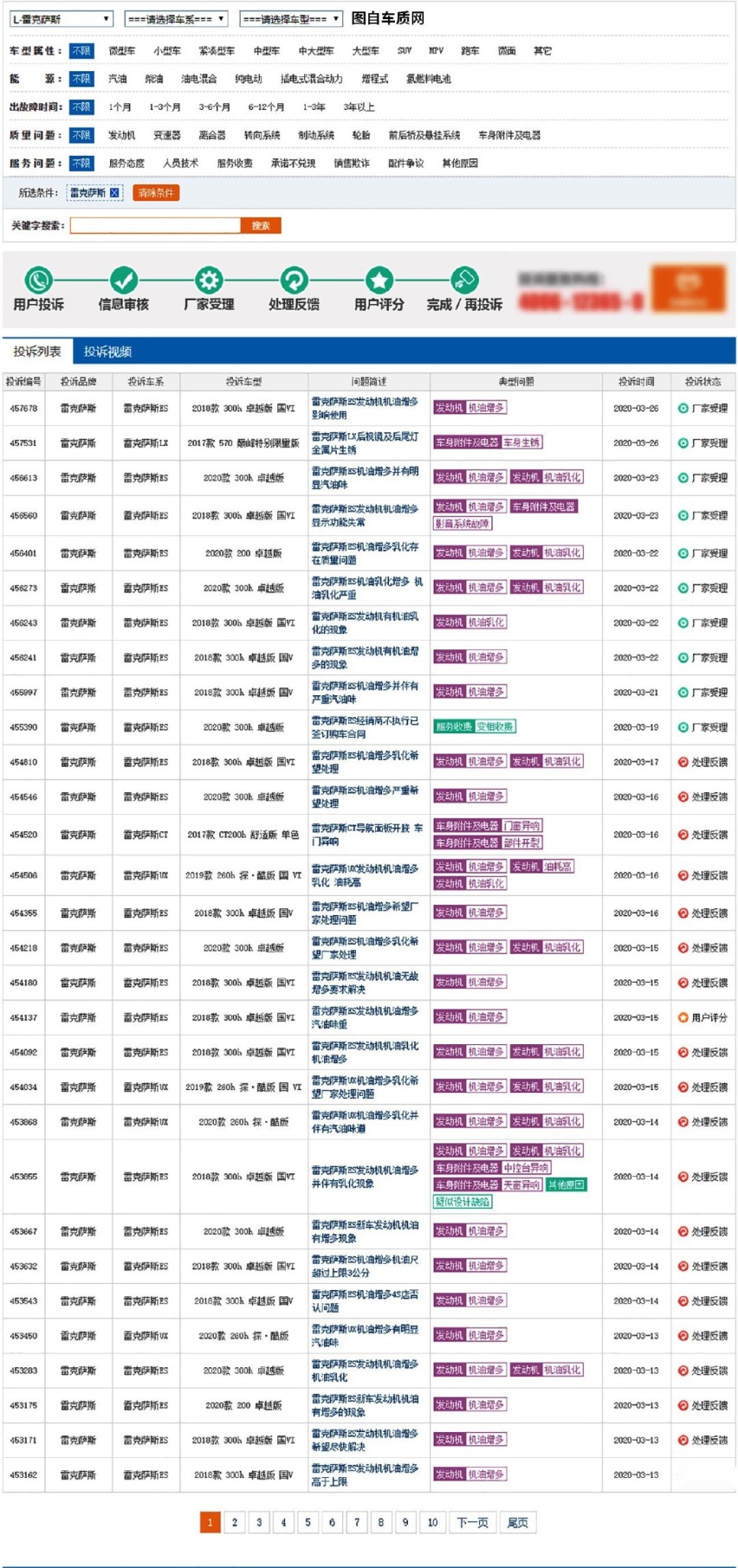Click the 信息审核 checkmark icon
The height and width of the screenshot is (1568, 738).
123,280
